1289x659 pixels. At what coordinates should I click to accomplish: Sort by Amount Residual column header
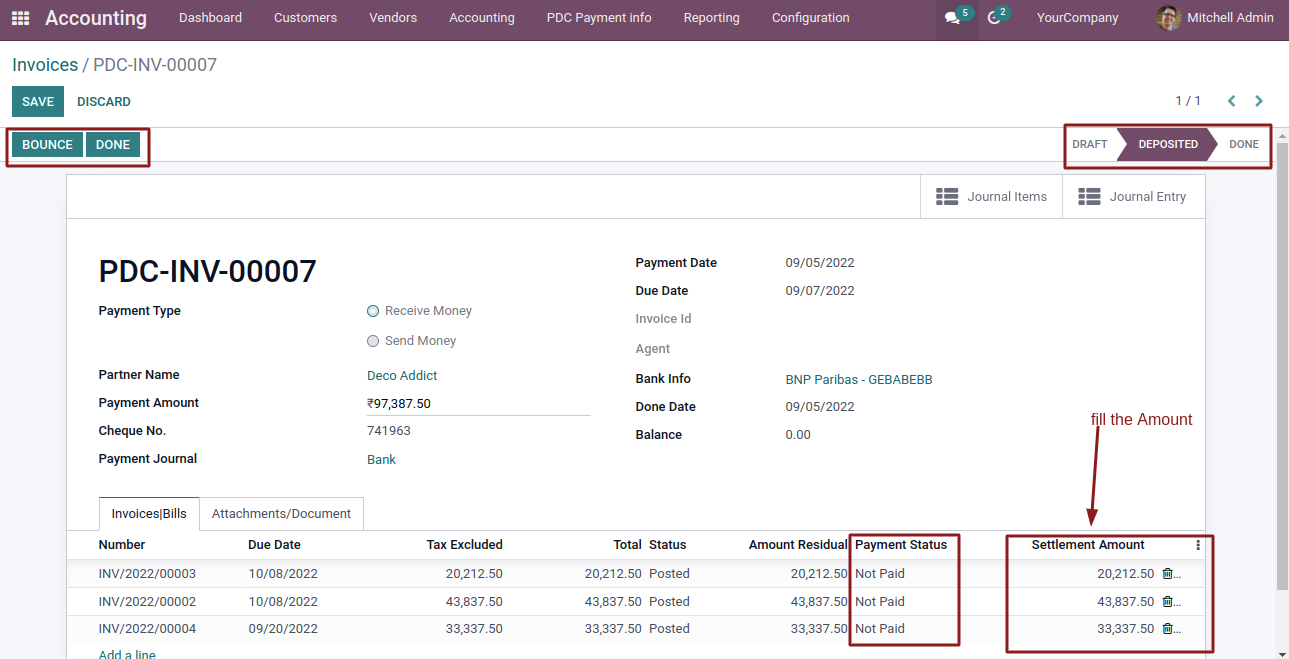(798, 545)
